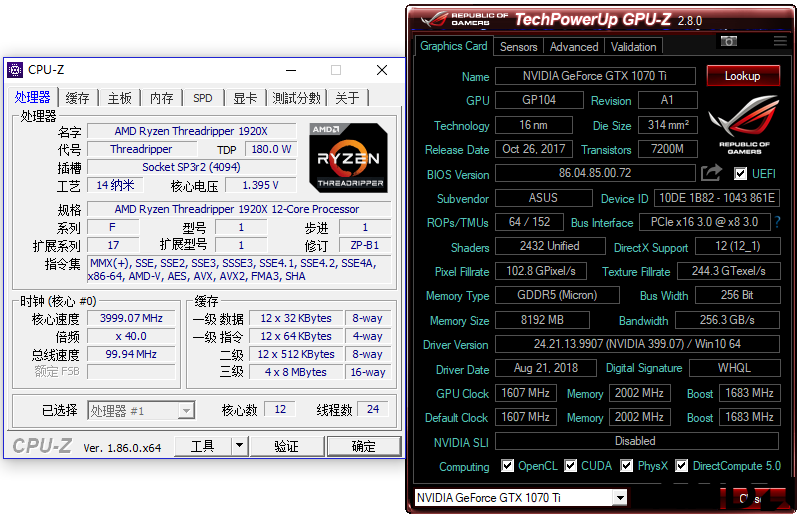This screenshot has height=517, width=800.
Task: Click the NVIDIA SLI Disabled field
Action: coord(637,440)
